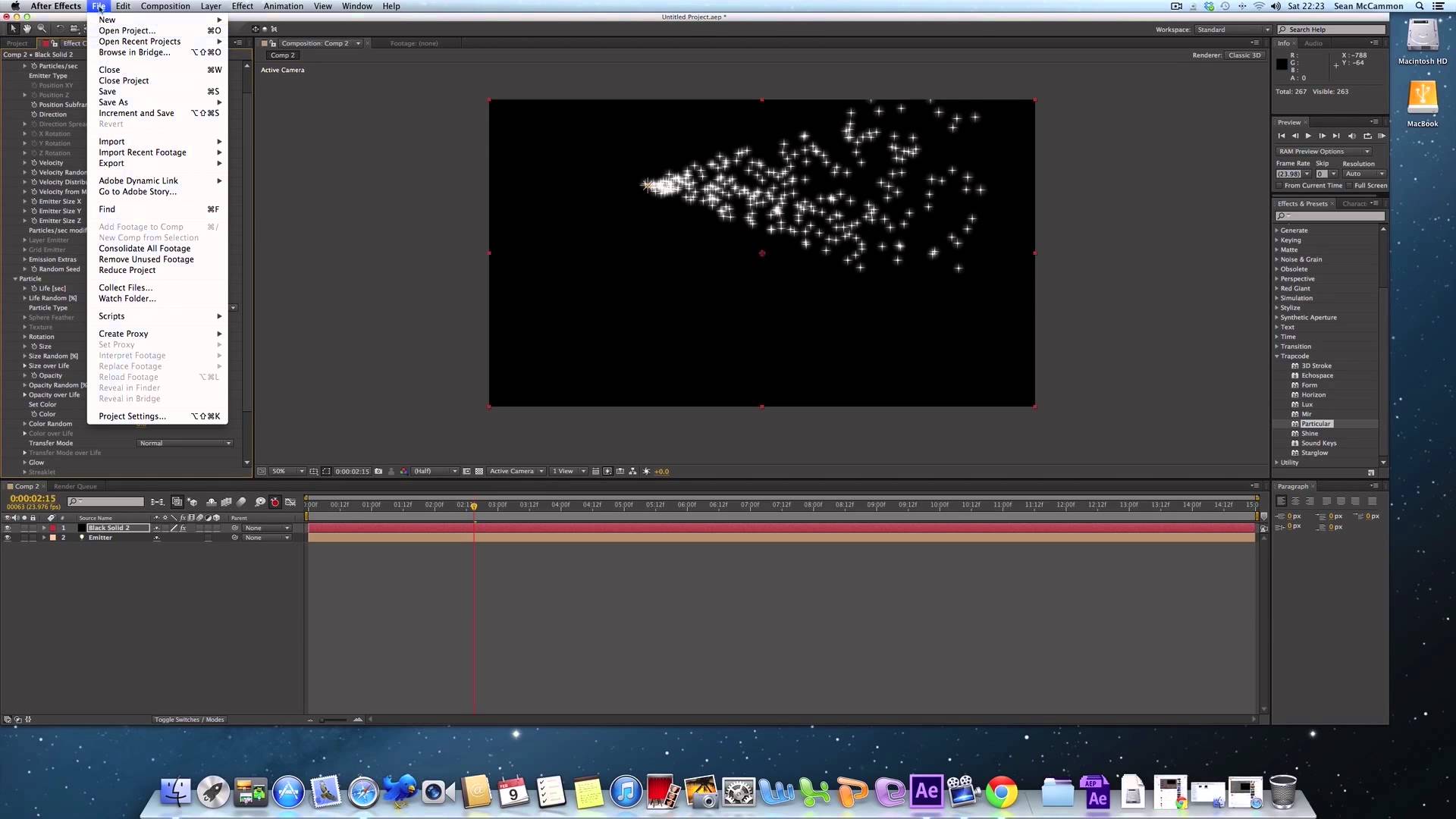
Task: Click Classic 3D renderer button
Action: (1244, 55)
